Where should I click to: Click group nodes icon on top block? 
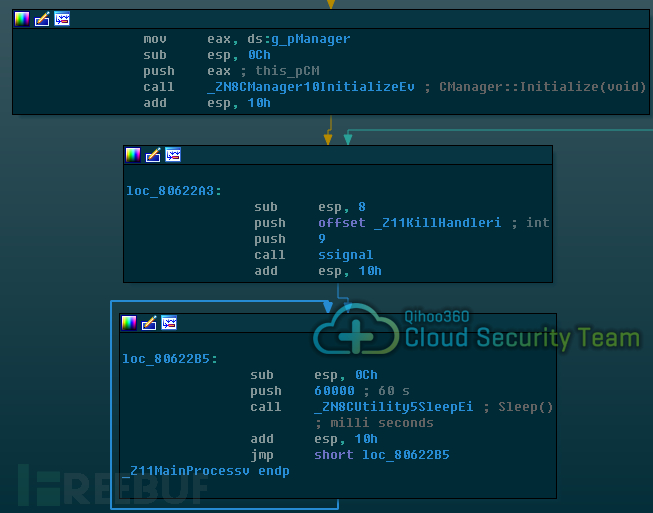62,19
